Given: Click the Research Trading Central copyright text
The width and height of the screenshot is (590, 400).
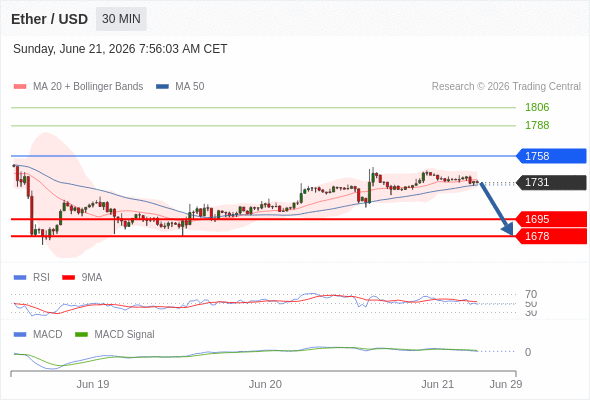Looking at the screenshot, I should coord(506,87).
